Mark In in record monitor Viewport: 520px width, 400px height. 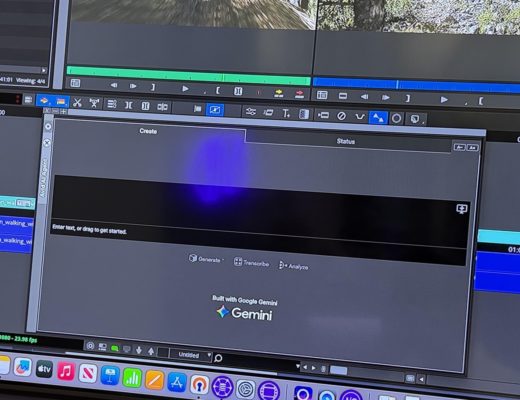pyautogui.click(x=481, y=100)
